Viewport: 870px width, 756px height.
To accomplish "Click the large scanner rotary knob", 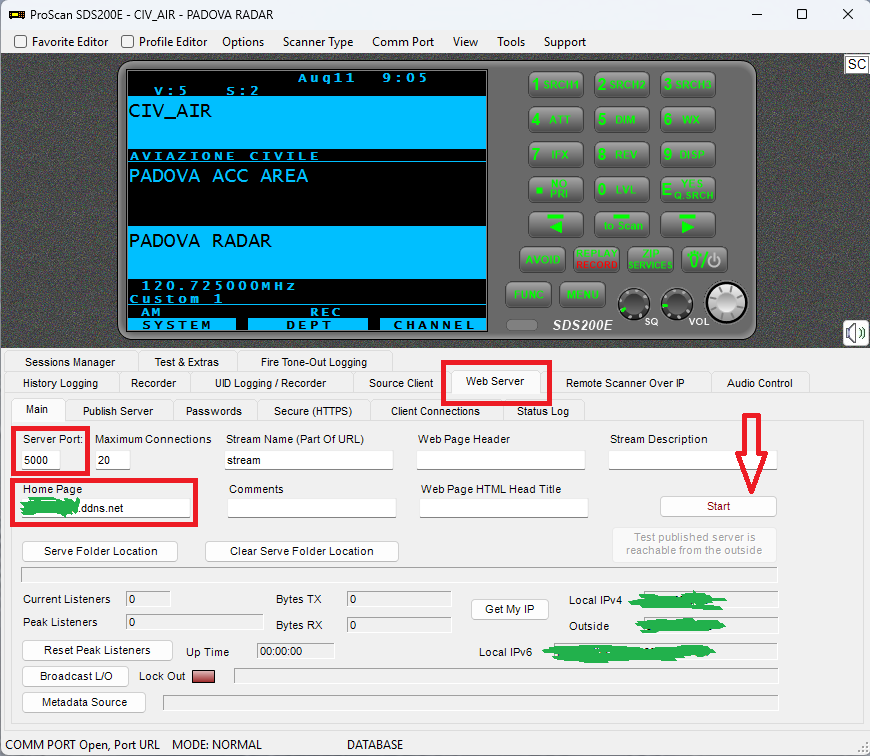I will click(726, 302).
